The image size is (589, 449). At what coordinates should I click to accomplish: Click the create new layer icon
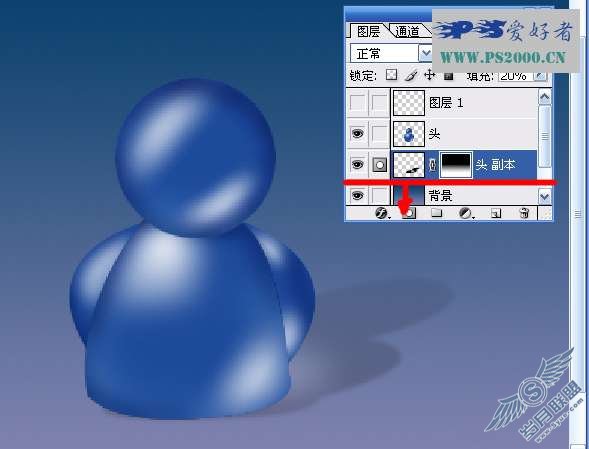(496, 213)
